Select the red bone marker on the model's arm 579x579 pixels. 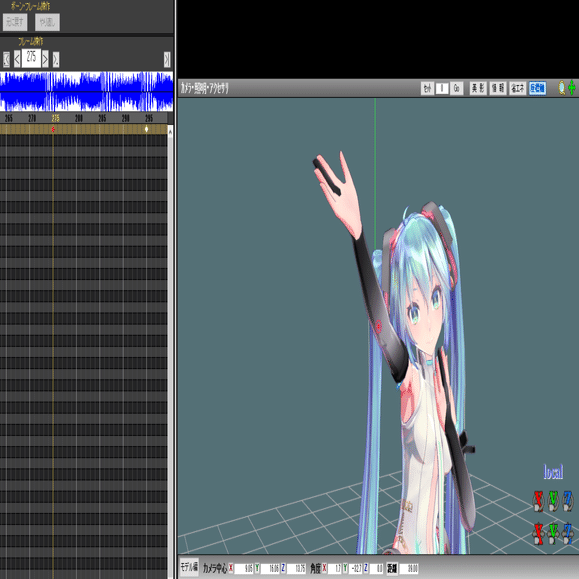[x=378, y=326]
